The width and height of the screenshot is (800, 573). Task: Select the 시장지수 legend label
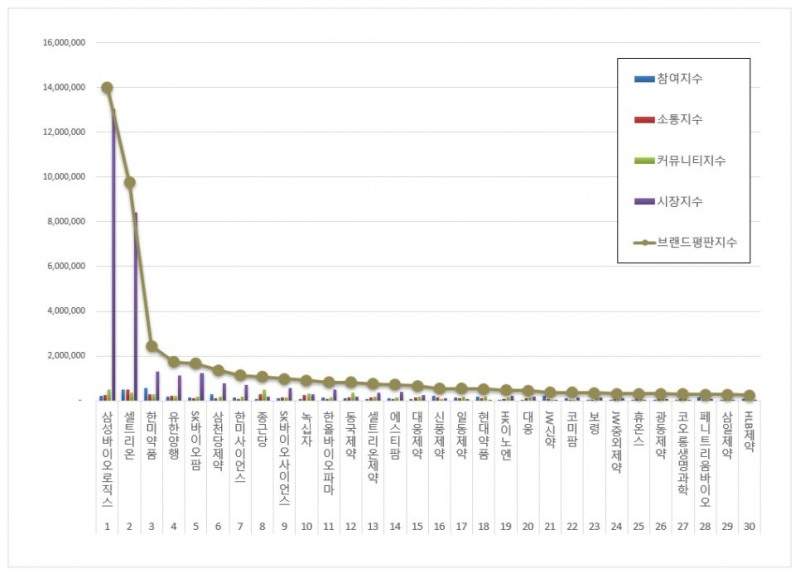[x=680, y=202]
